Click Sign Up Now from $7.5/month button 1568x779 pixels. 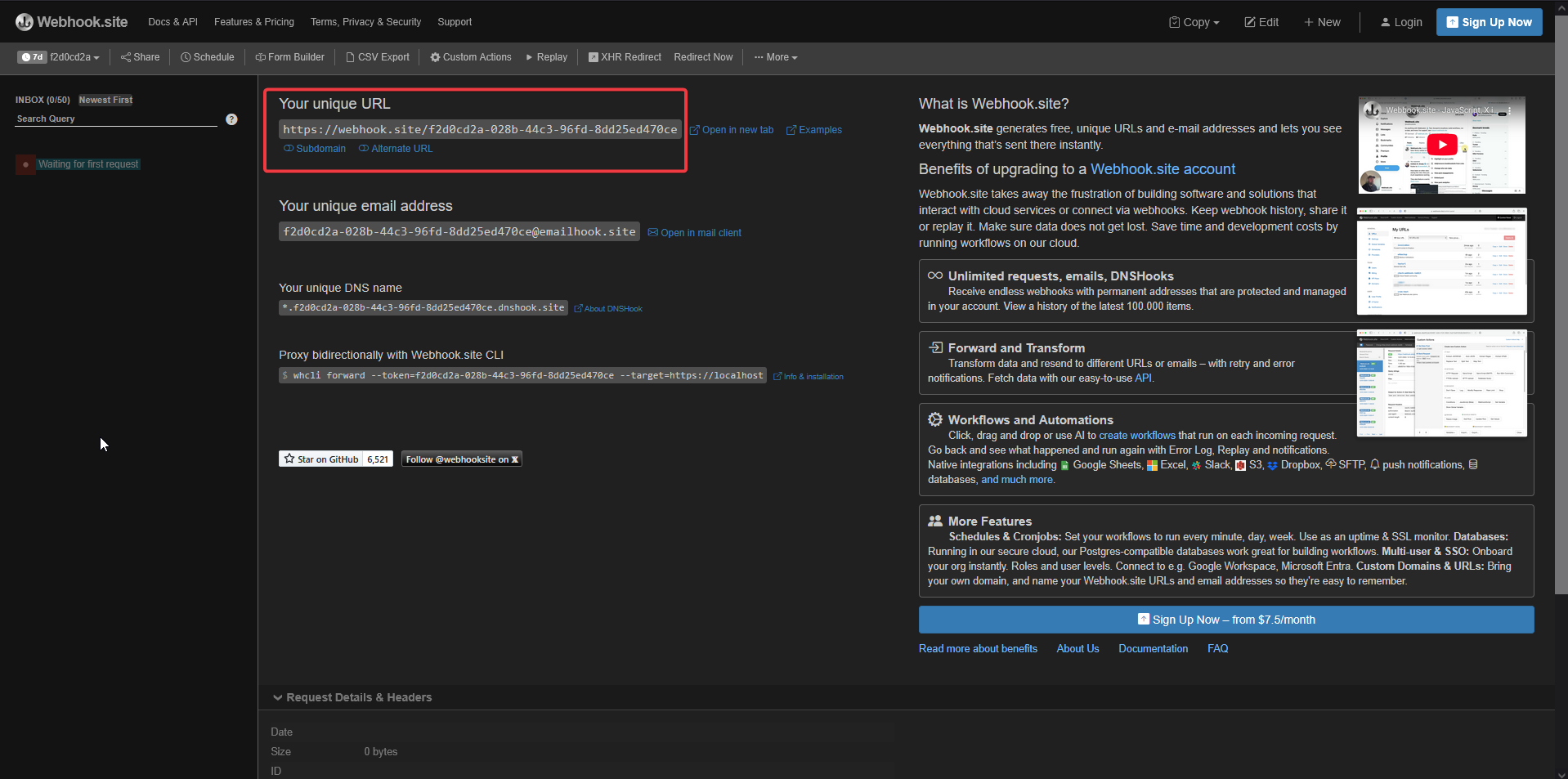[x=1226, y=620]
